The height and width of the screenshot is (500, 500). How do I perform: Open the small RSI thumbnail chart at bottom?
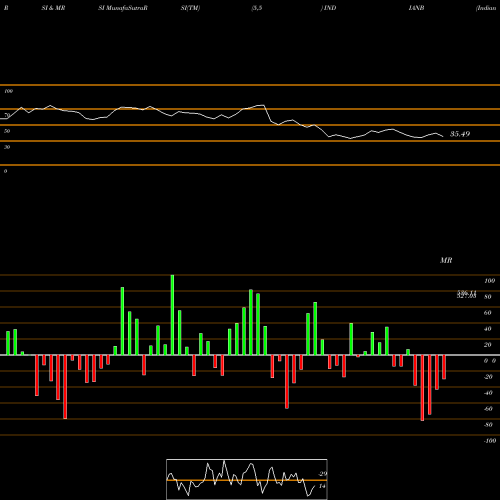tap(247, 479)
